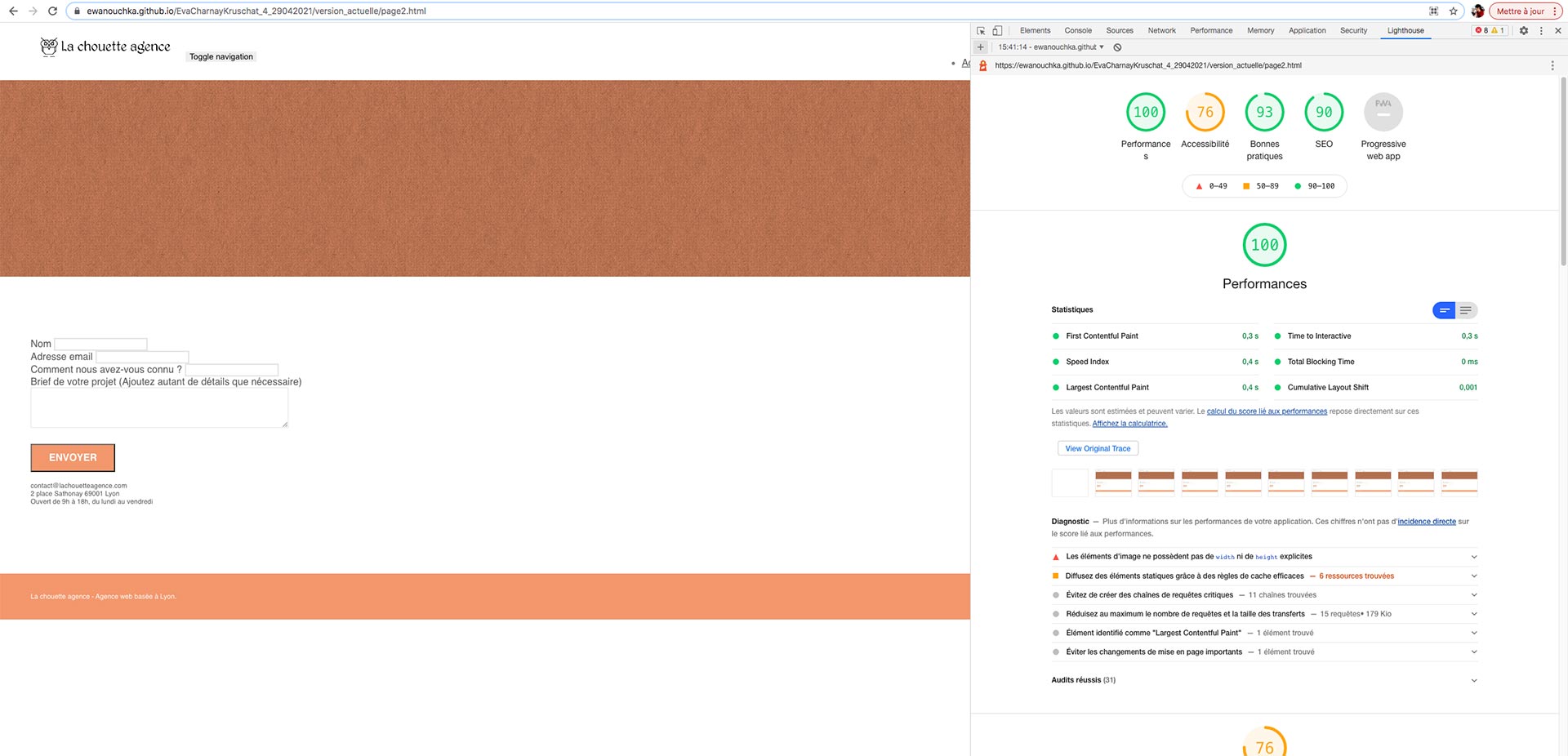The width and height of the screenshot is (1568, 756).
Task: Expand Audits réussis section
Action: coord(1473,679)
